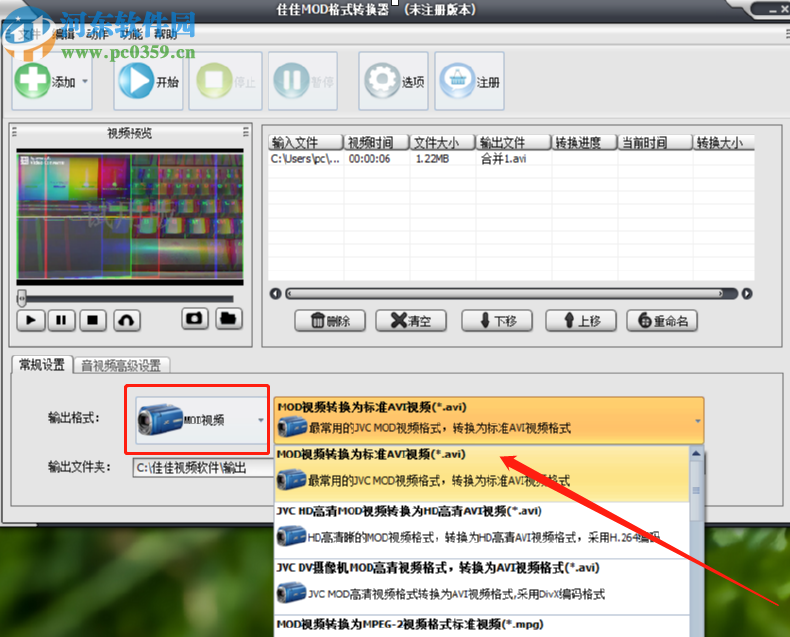Open the MOD视频 output format dropdown

coord(201,420)
